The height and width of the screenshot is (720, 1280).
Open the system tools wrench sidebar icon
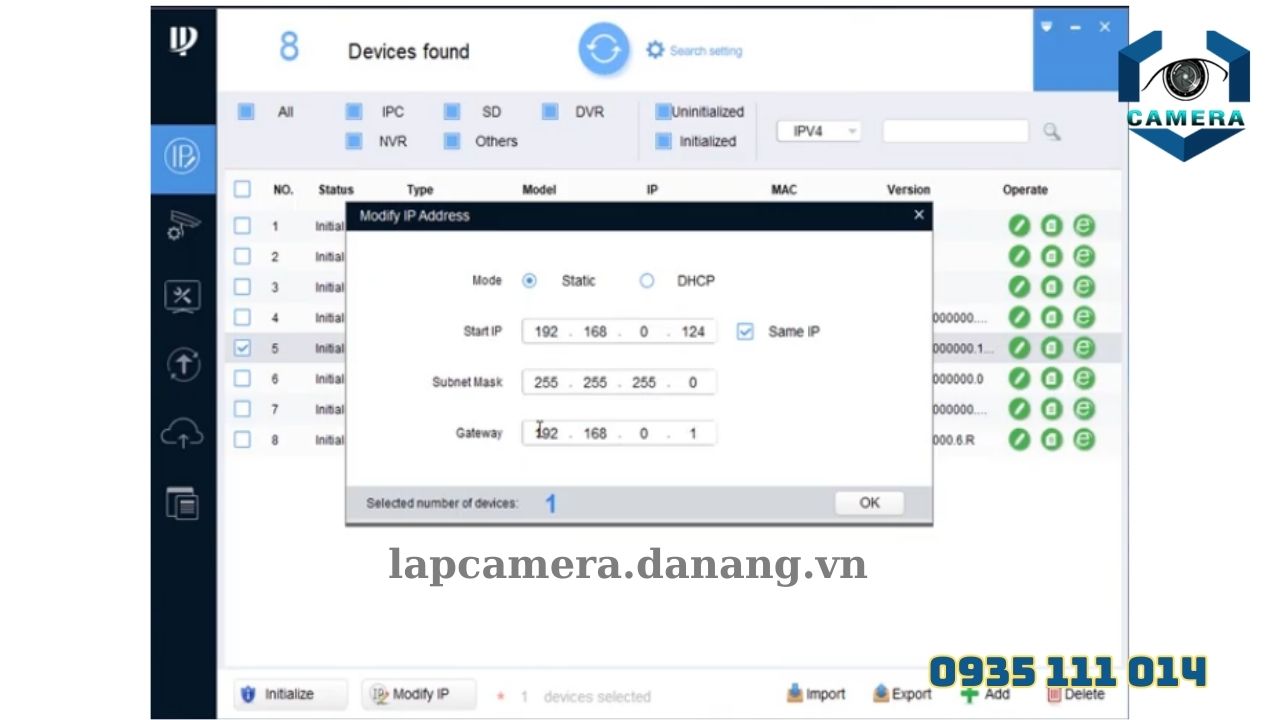(x=182, y=296)
